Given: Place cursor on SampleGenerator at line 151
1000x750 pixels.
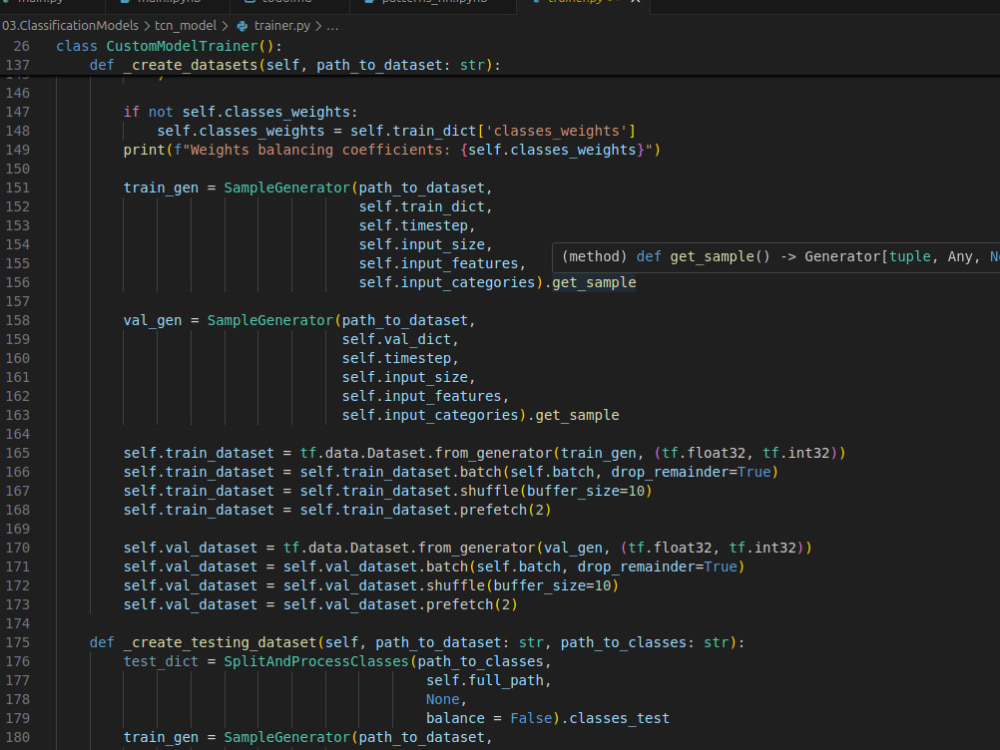Looking at the screenshot, I should [x=287, y=188].
